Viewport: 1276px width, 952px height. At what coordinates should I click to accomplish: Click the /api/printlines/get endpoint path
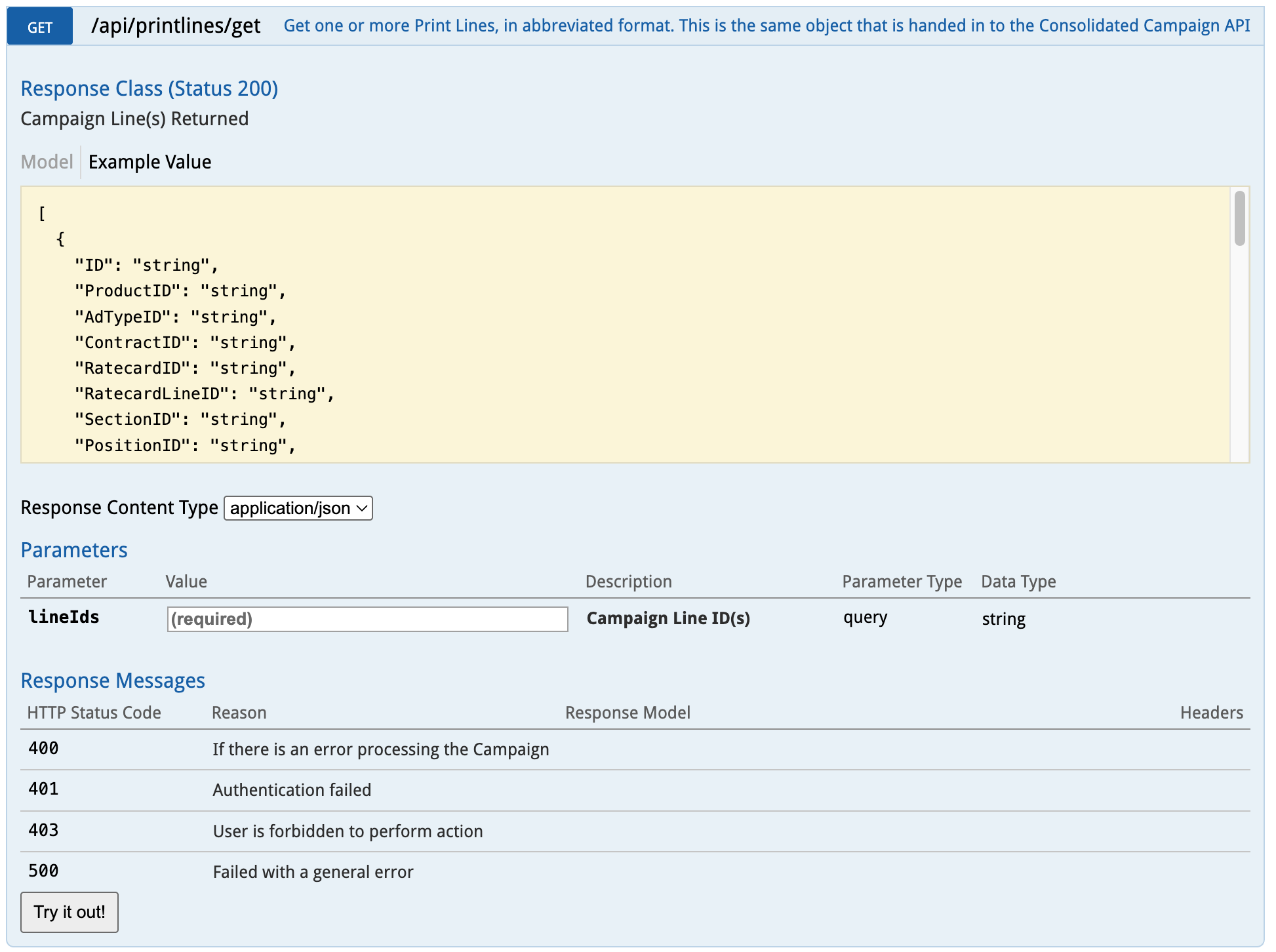(x=176, y=26)
